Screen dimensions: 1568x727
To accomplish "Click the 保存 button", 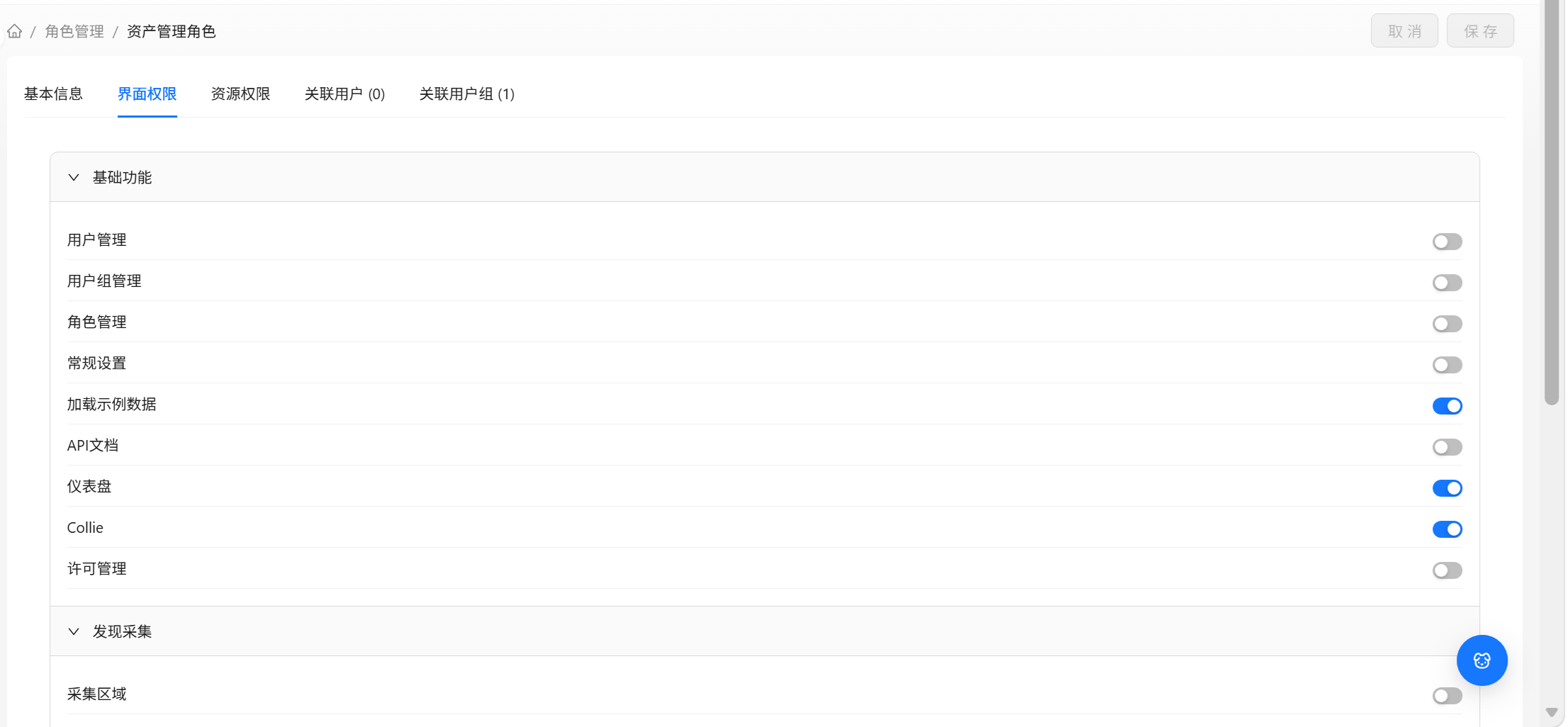I will click(1480, 30).
